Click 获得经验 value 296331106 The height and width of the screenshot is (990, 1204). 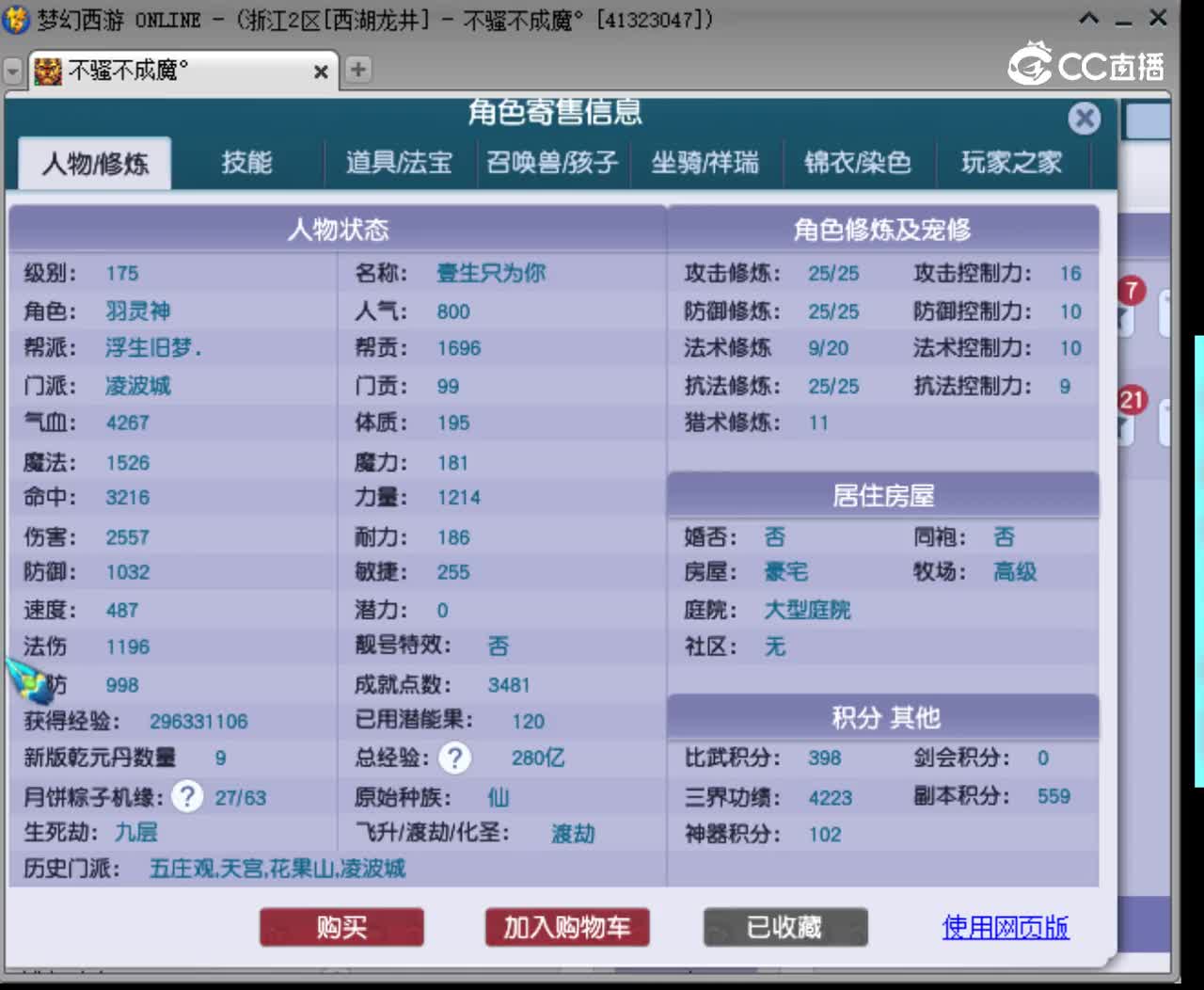click(x=198, y=722)
